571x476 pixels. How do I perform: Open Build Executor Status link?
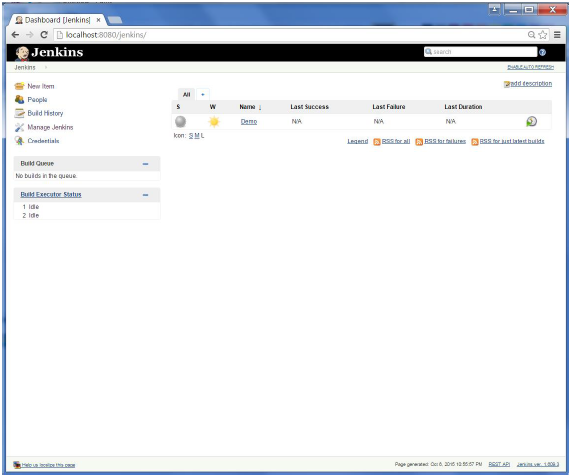point(51,194)
